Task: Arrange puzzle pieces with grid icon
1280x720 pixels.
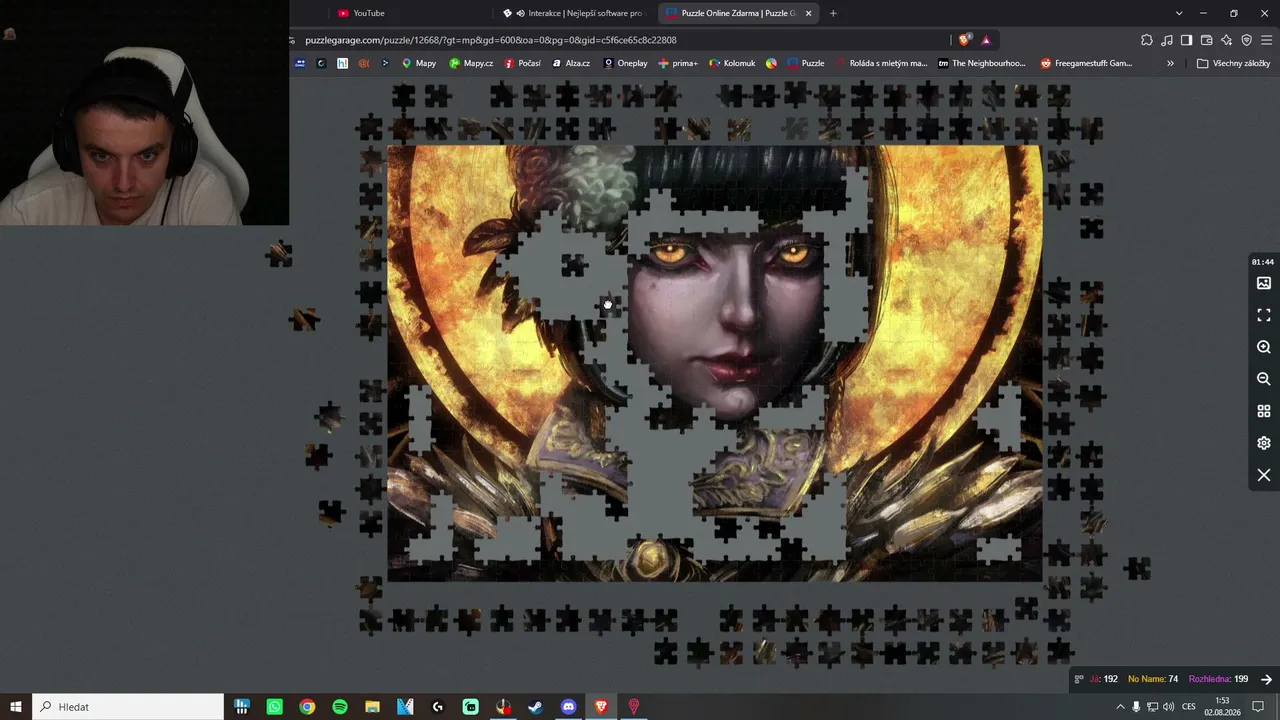Action: (1264, 411)
